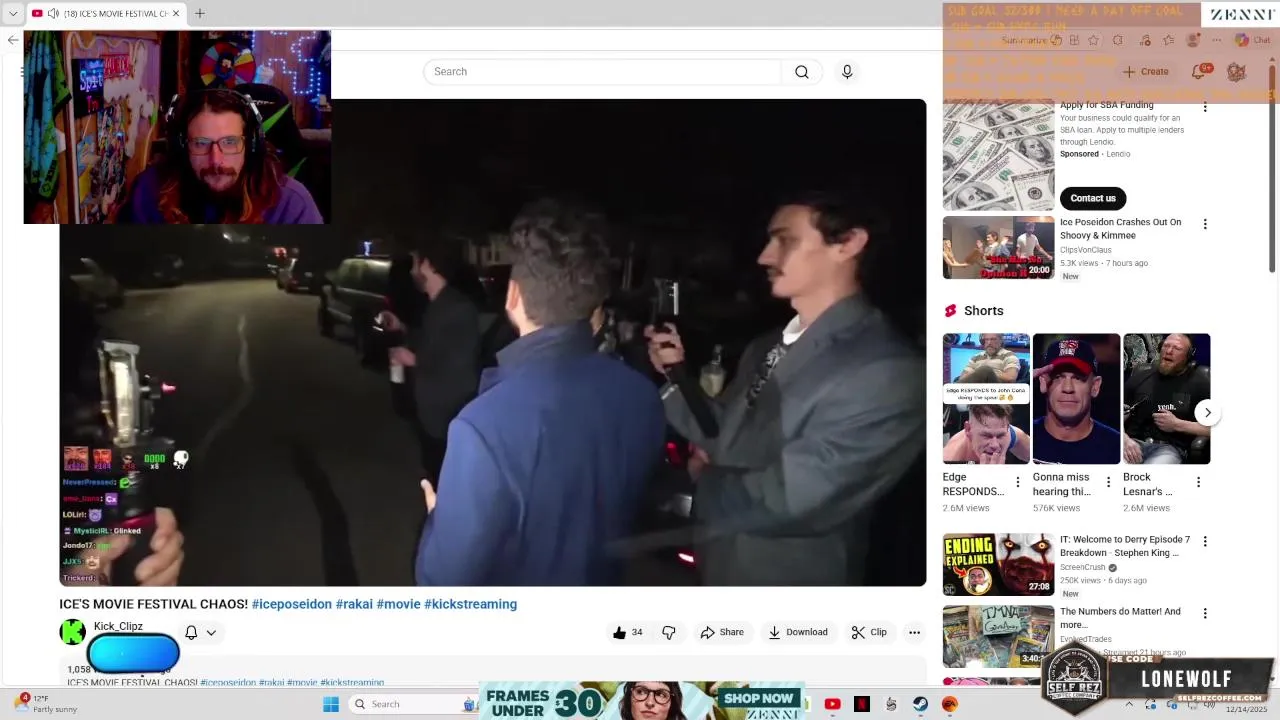Open options for the Edge RESPONDS short
The image size is (1280, 720).
[x=1018, y=482]
